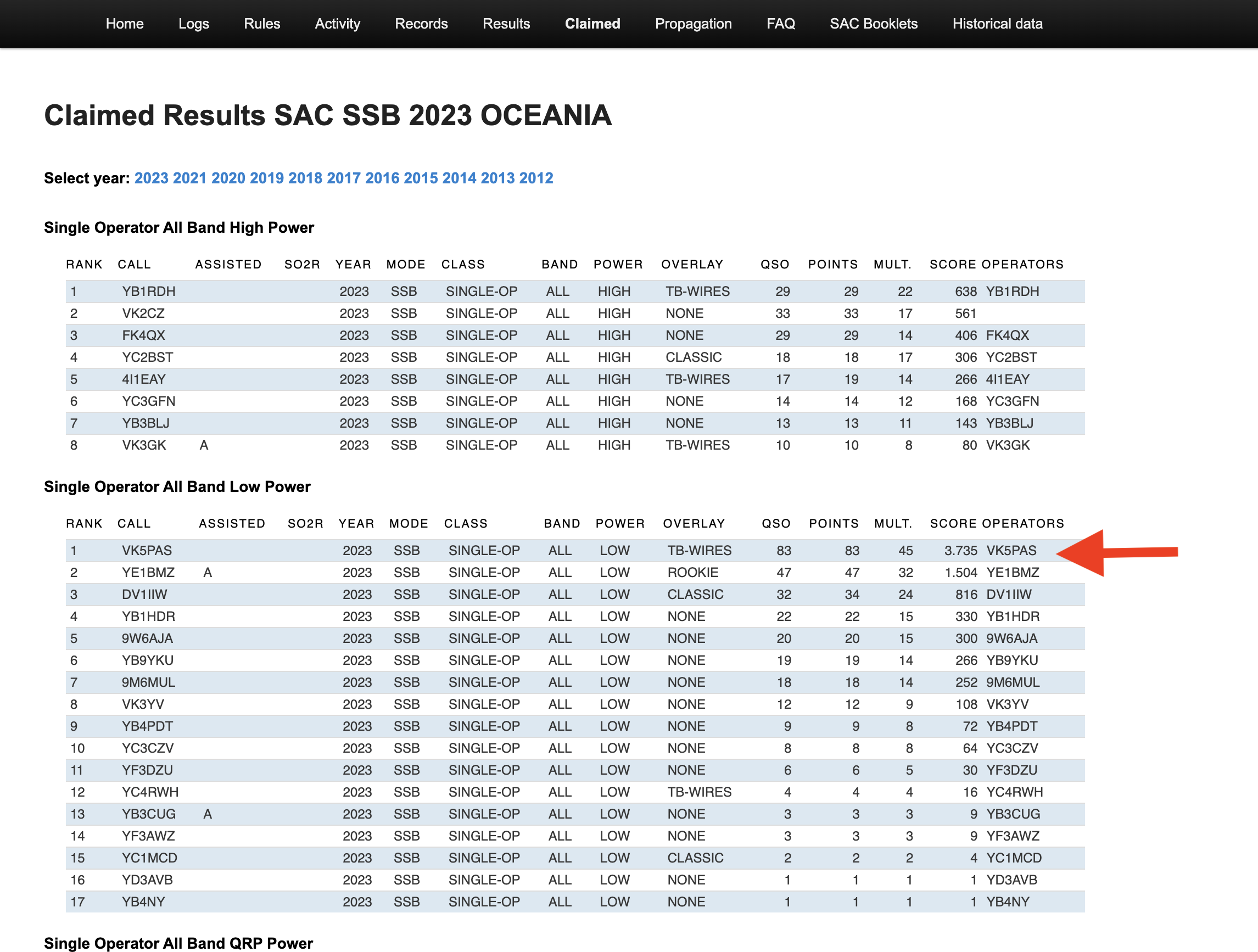Click the SCORE column header in Low Power table
Screen dimensions: 1258x952
[x=953, y=523]
